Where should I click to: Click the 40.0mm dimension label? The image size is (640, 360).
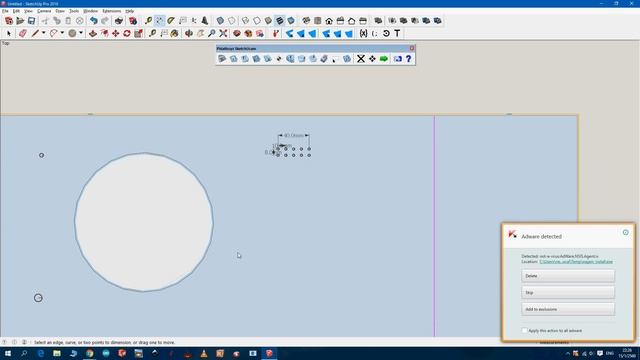[x=294, y=135]
